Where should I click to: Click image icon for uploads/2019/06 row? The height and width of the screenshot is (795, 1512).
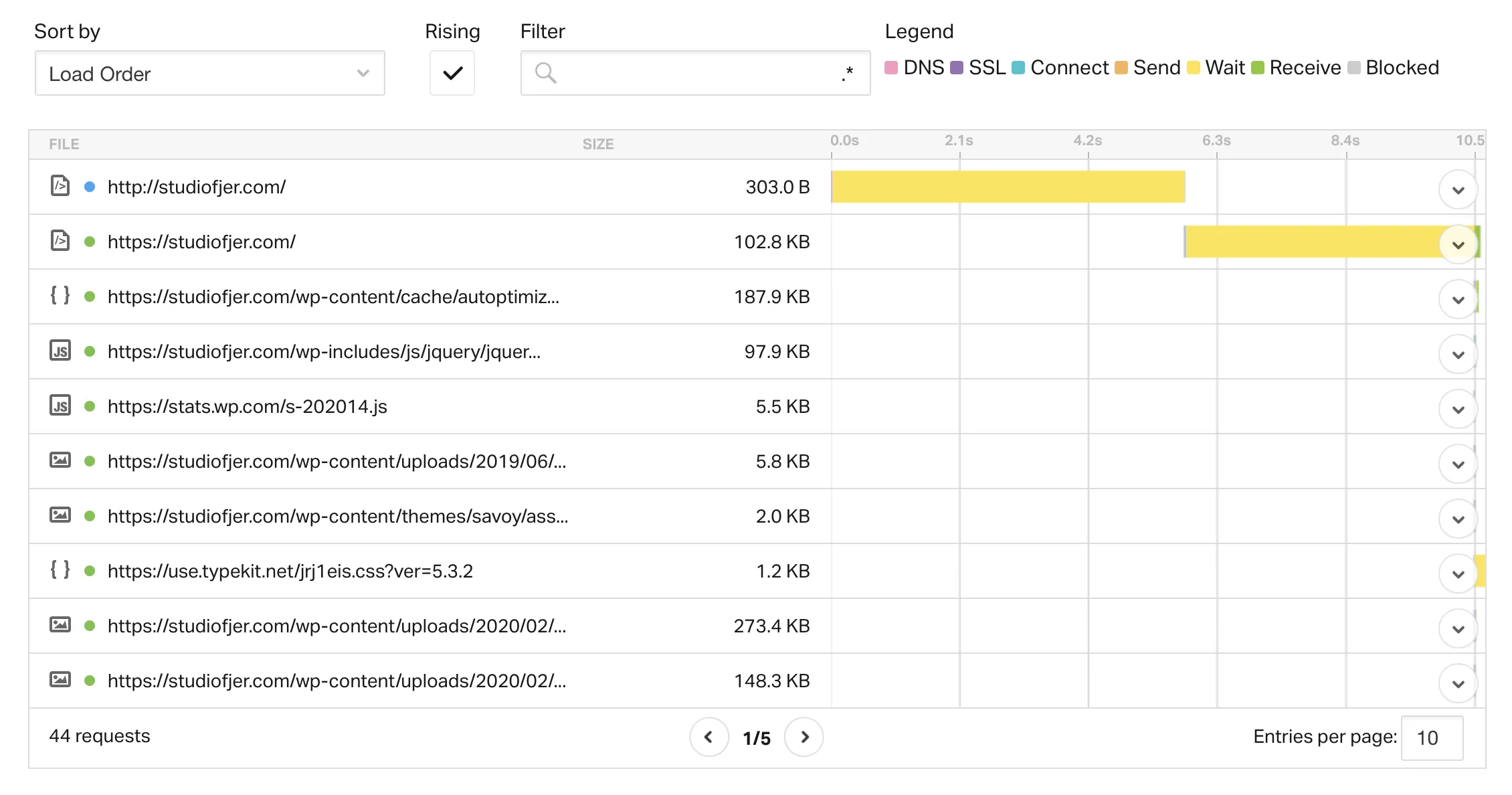[x=60, y=460]
